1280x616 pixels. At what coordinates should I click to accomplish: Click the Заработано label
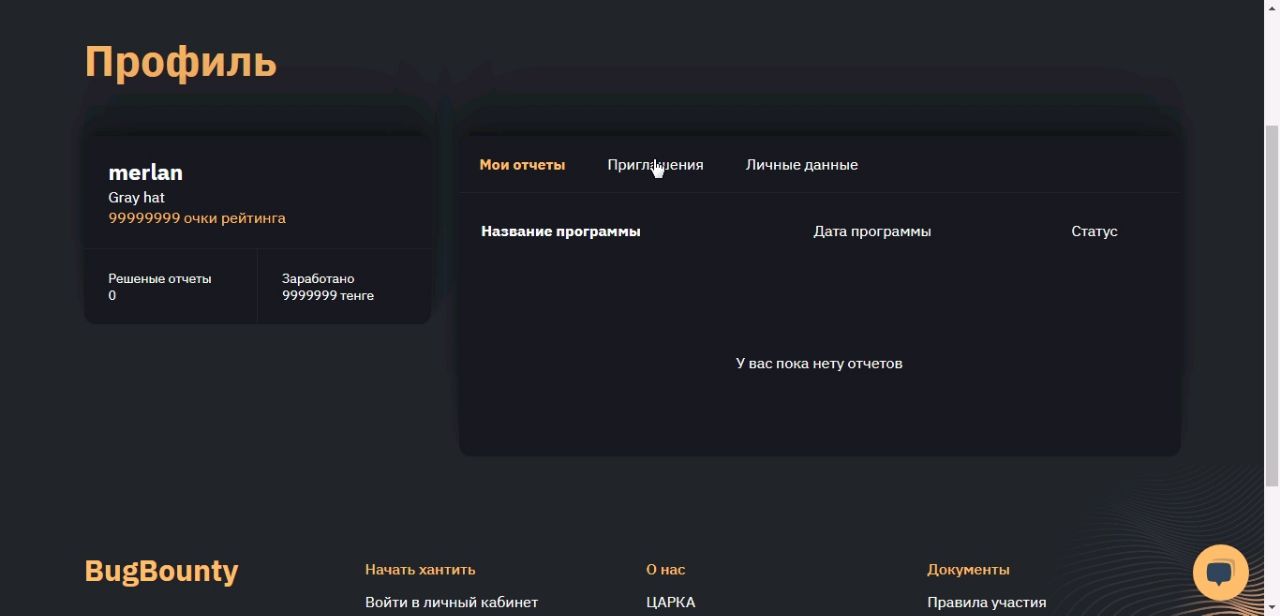tap(318, 279)
